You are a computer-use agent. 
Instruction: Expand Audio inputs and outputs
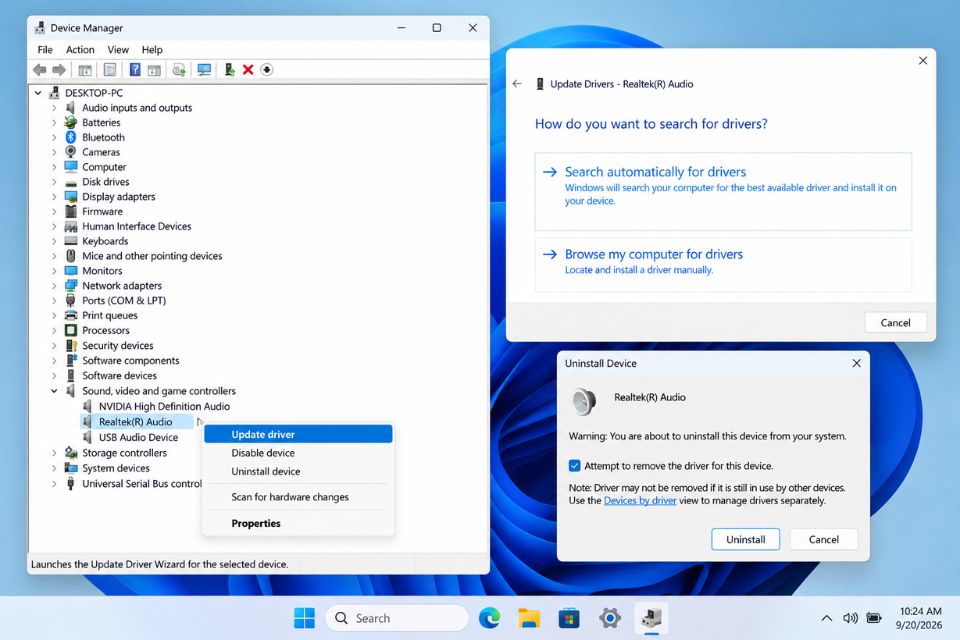(x=54, y=108)
